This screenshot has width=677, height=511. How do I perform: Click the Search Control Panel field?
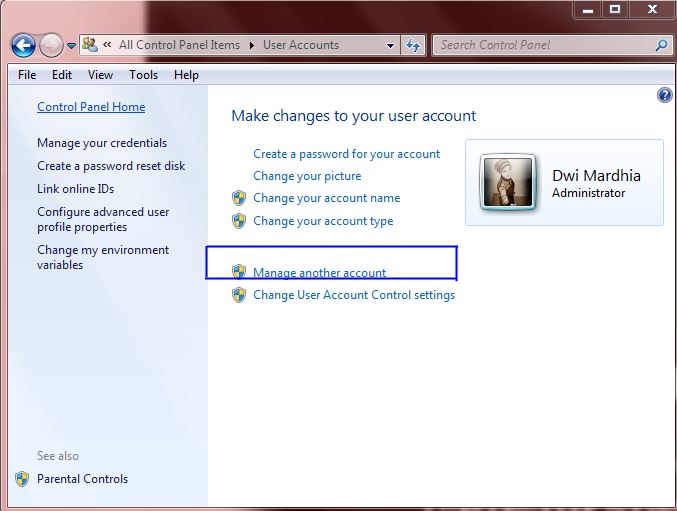[x=553, y=45]
